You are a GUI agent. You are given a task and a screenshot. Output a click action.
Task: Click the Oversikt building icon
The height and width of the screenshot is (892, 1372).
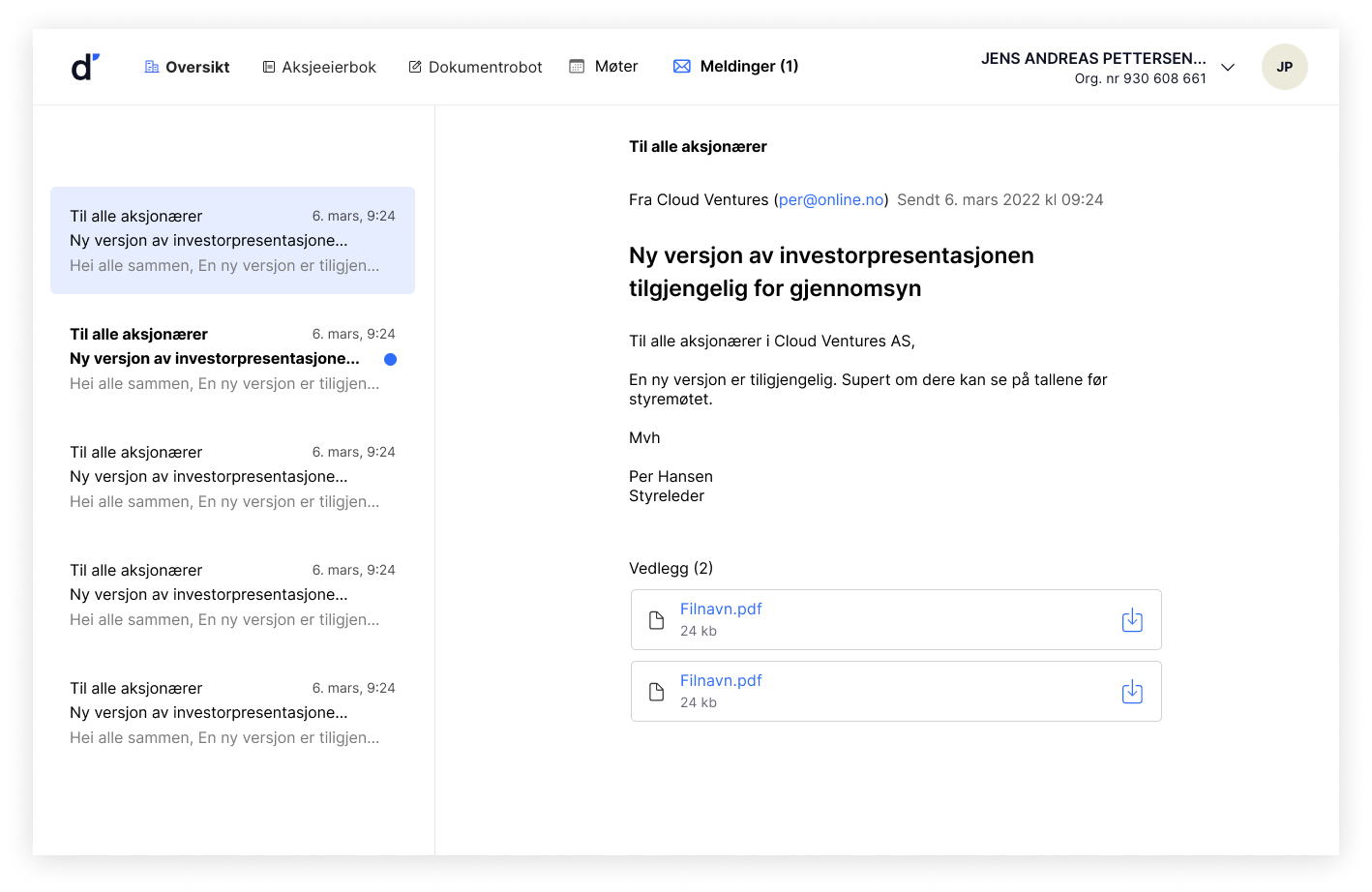pos(152,67)
